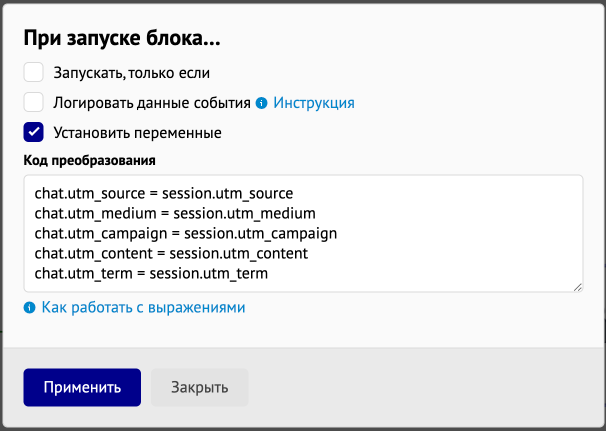Enable the 'Запускать, только если' checkbox
The height and width of the screenshot is (431, 606).
click(x=33, y=72)
